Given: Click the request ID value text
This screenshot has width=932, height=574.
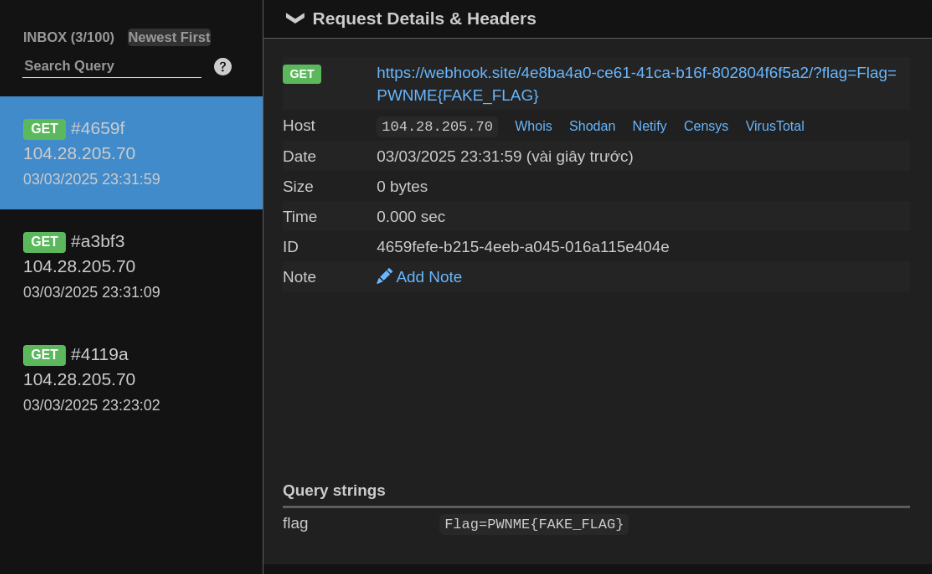Looking at the screenshot, I should tap(522, 247).
